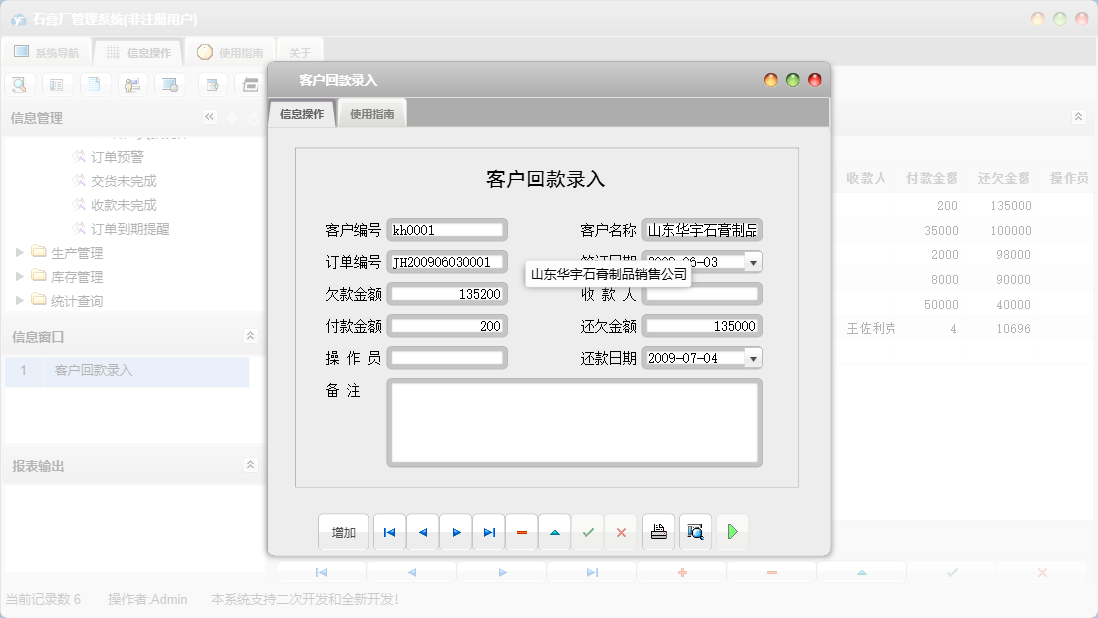Click the green checkmark confirm icon
Image resolution: width=1098 pixels, height=618 pixels.
pyautogui.click(x=588, y=532)
